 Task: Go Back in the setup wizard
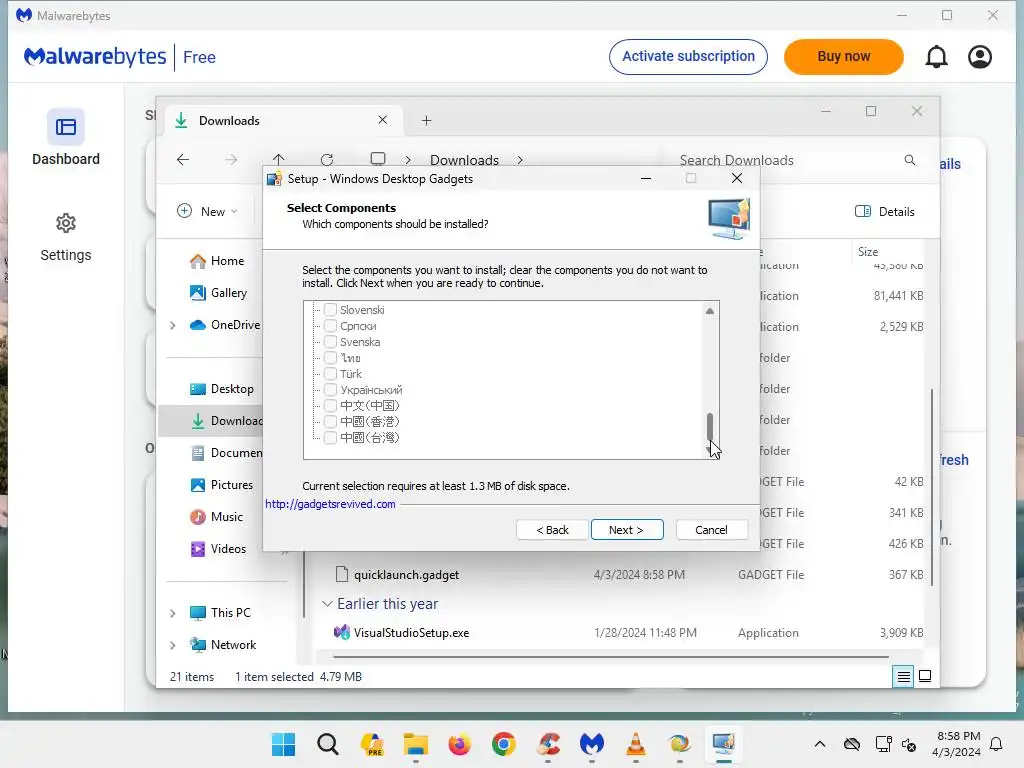coord(552,530)
